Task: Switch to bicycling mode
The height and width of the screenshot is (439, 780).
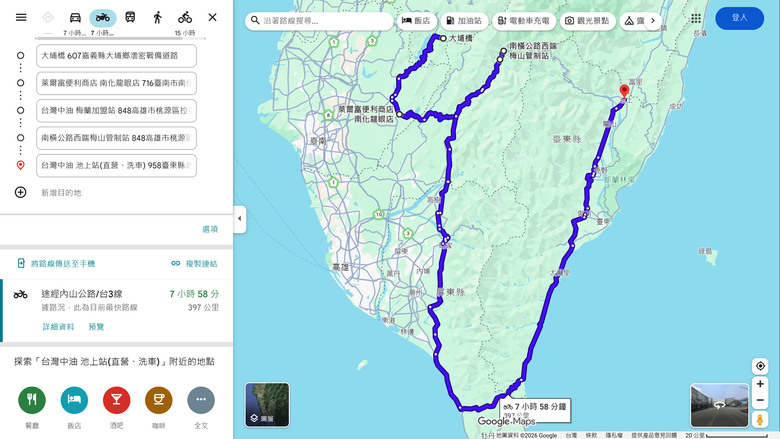Action: pos(185,17)
